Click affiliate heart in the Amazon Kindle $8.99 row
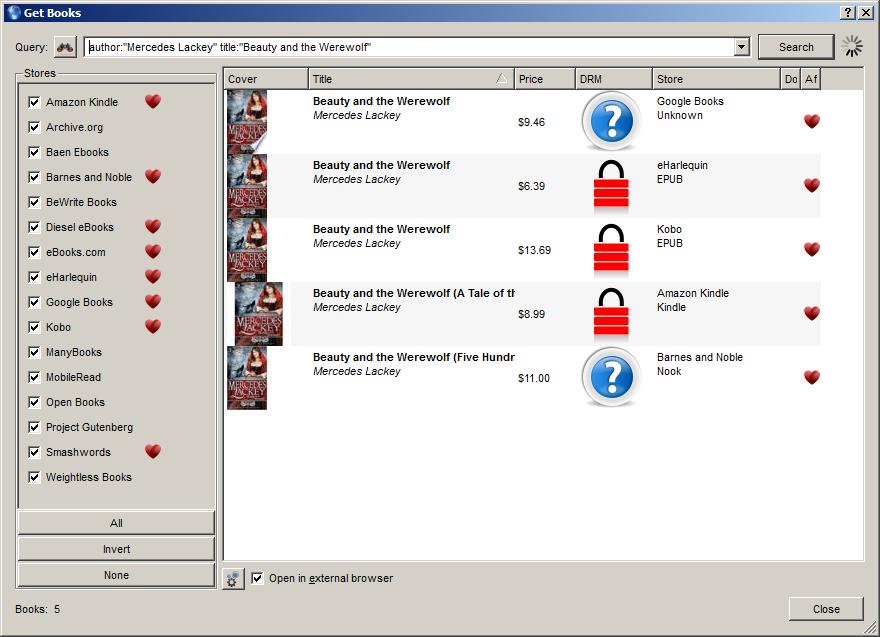 tap(812, 313)
